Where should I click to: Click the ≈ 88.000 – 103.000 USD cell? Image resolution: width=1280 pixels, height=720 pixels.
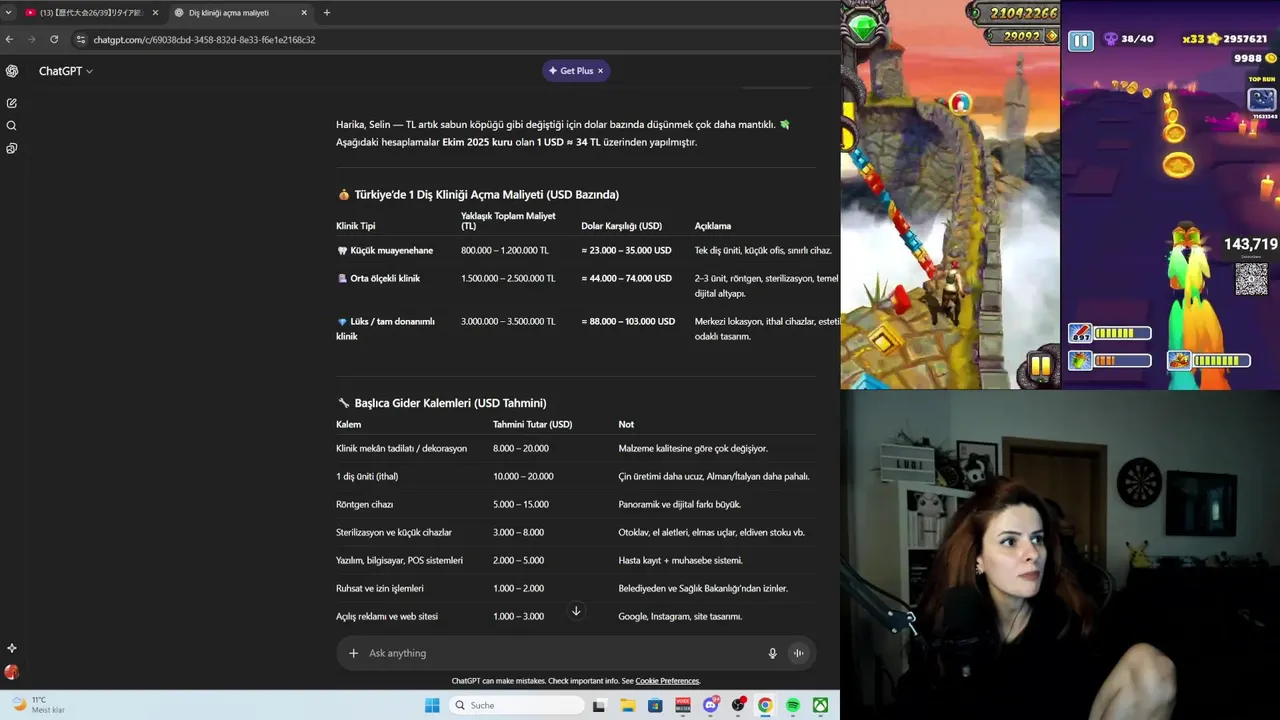click(x=628, y=321)
